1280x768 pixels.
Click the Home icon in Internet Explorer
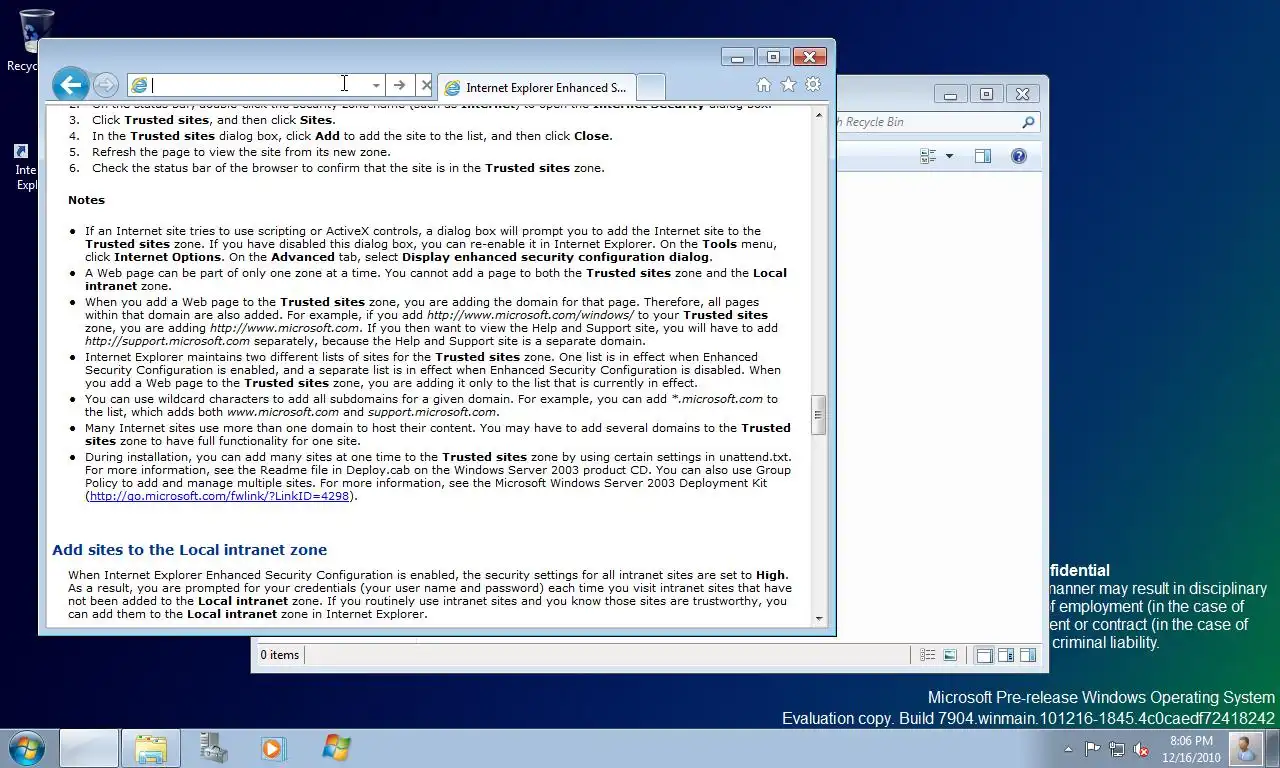click(x=764, y=85)
